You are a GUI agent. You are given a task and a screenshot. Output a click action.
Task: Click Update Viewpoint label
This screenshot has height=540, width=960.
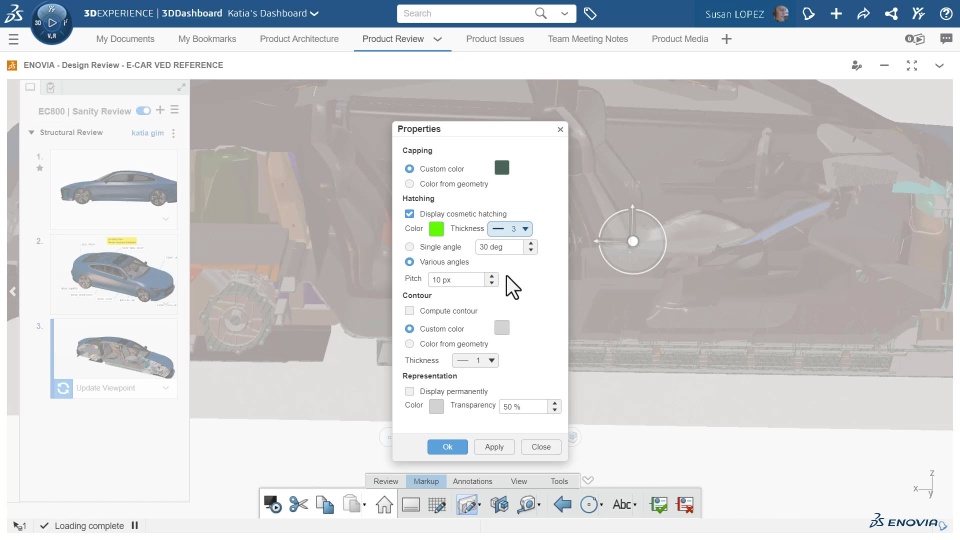tap(105, 388)
